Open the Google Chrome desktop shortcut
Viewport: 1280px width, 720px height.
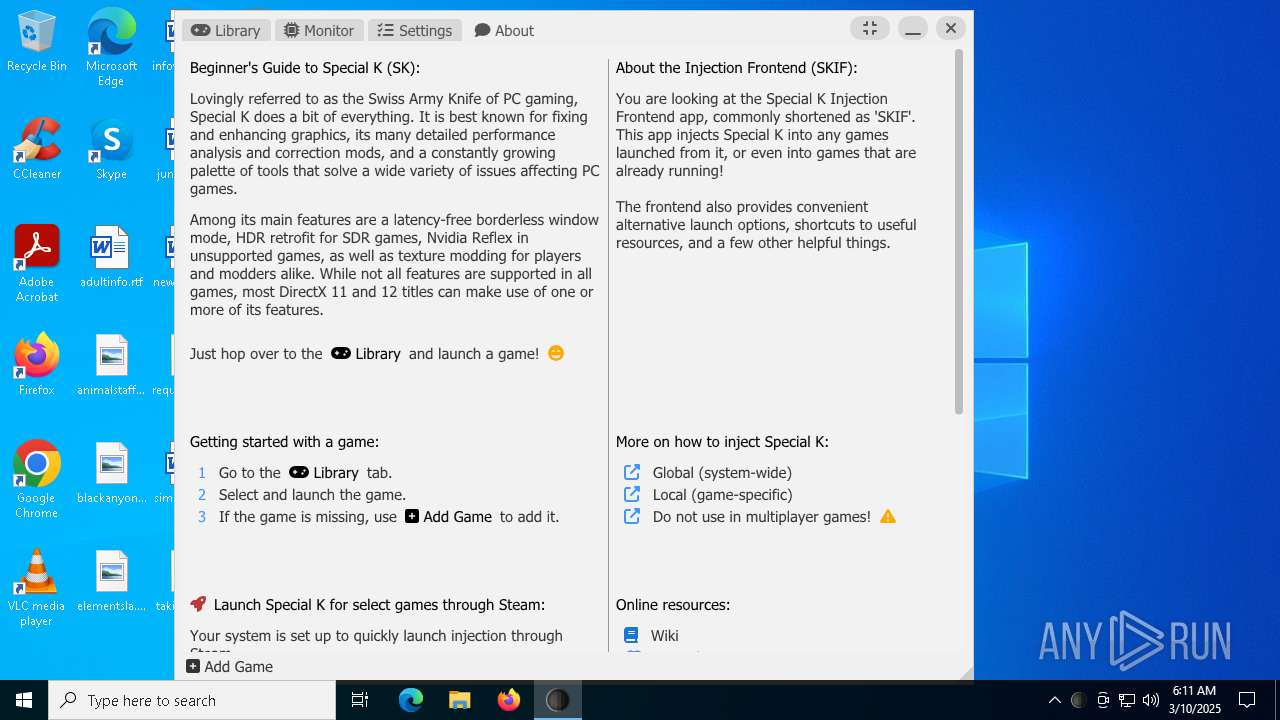37,479
